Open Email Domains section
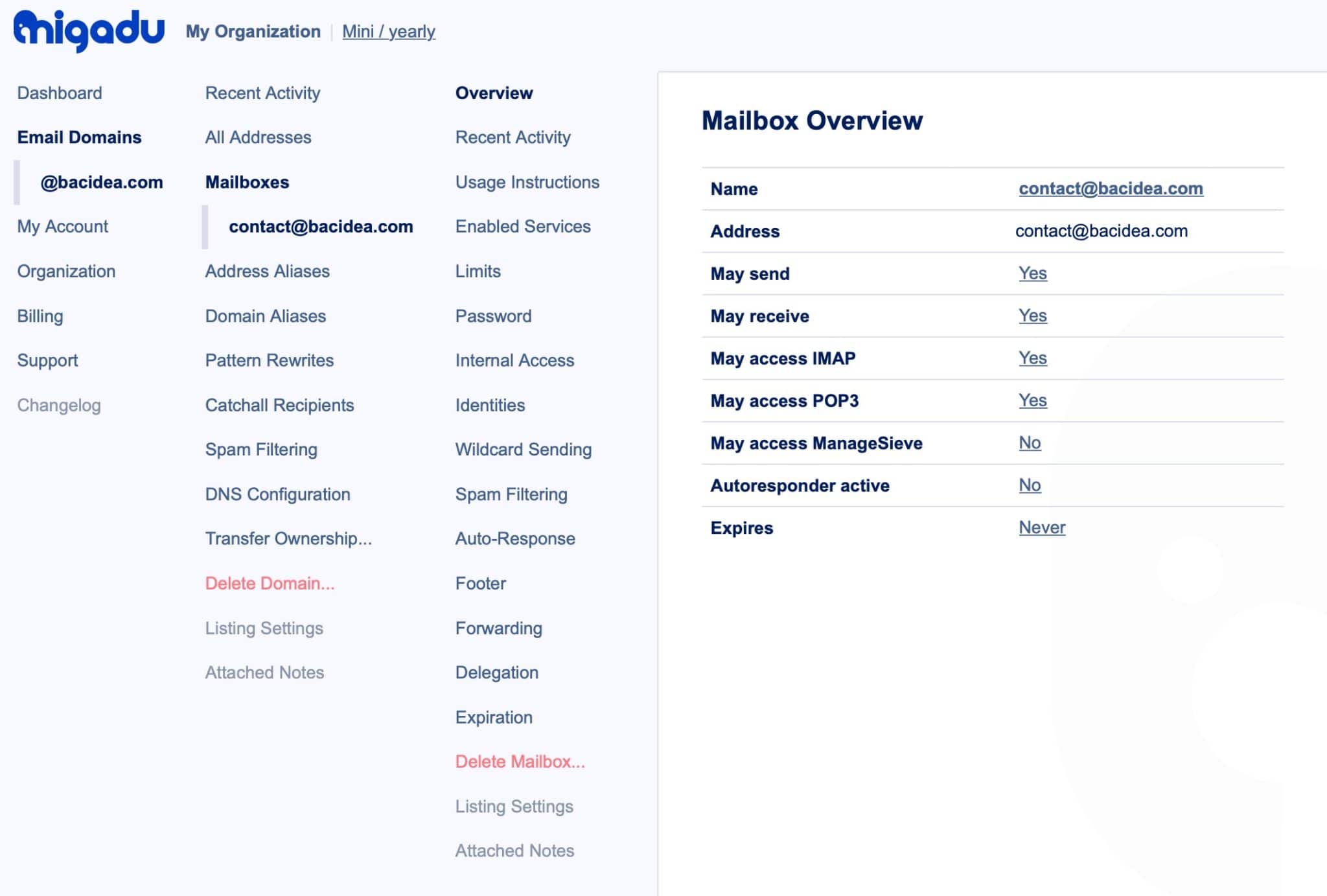Image resolution: width=1327 pixels, height=896 pixels. pos(79,137)
